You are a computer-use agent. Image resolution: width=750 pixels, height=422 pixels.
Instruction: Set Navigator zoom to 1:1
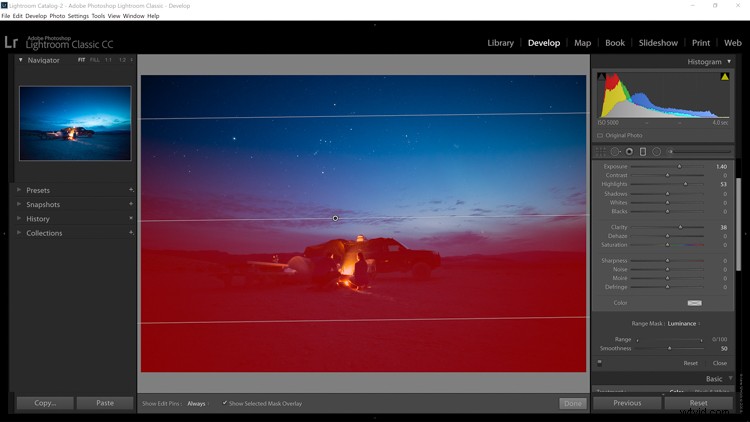109,60
